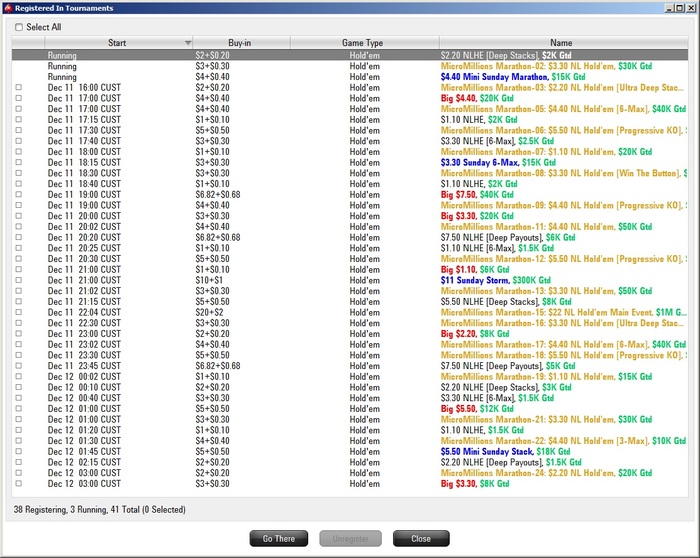Tick checkbox for Dec 11 18:15 row

pyautogui.click(x=18, y=162)
